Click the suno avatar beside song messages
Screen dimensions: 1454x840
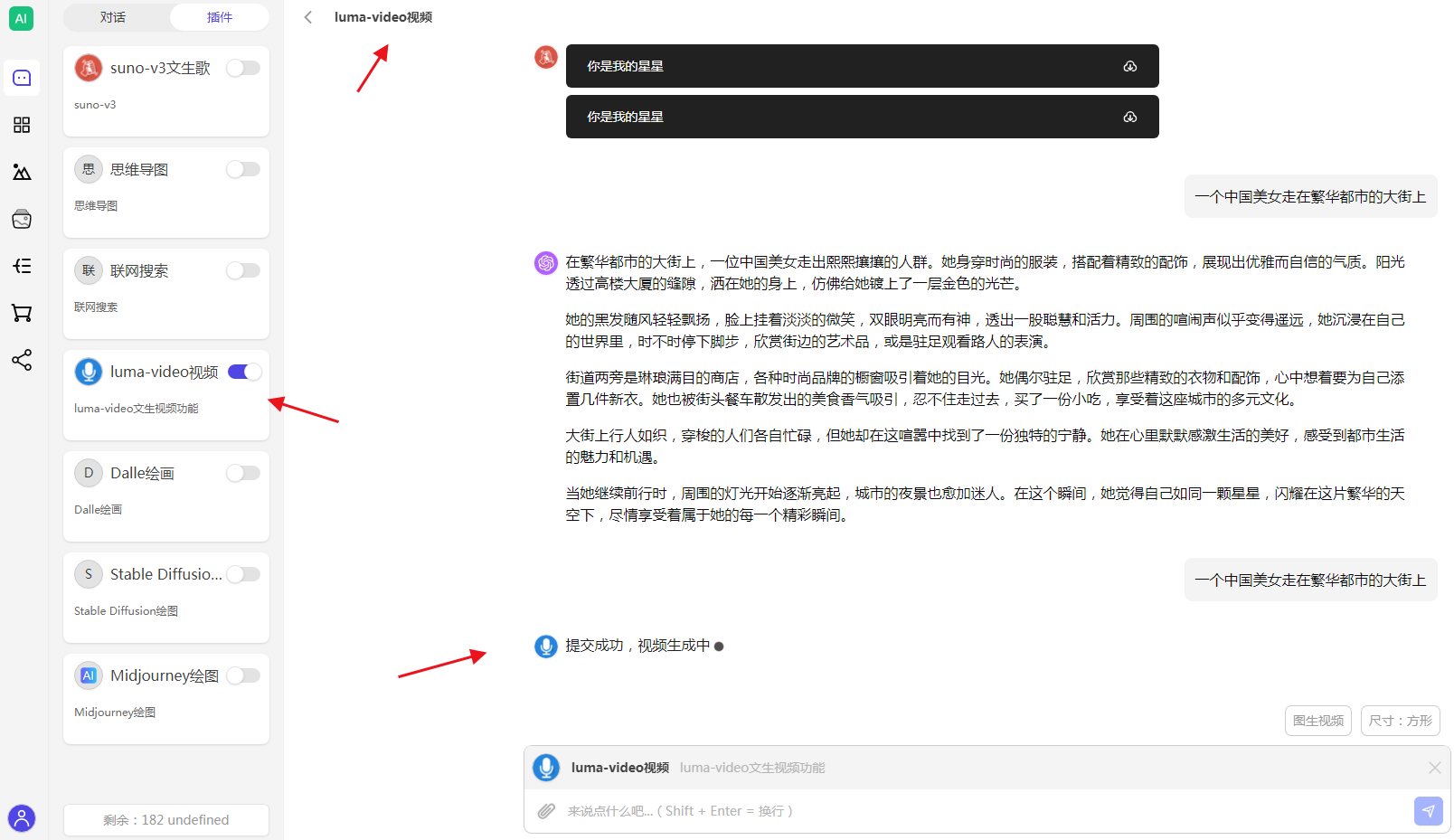(x=546, y=57)
